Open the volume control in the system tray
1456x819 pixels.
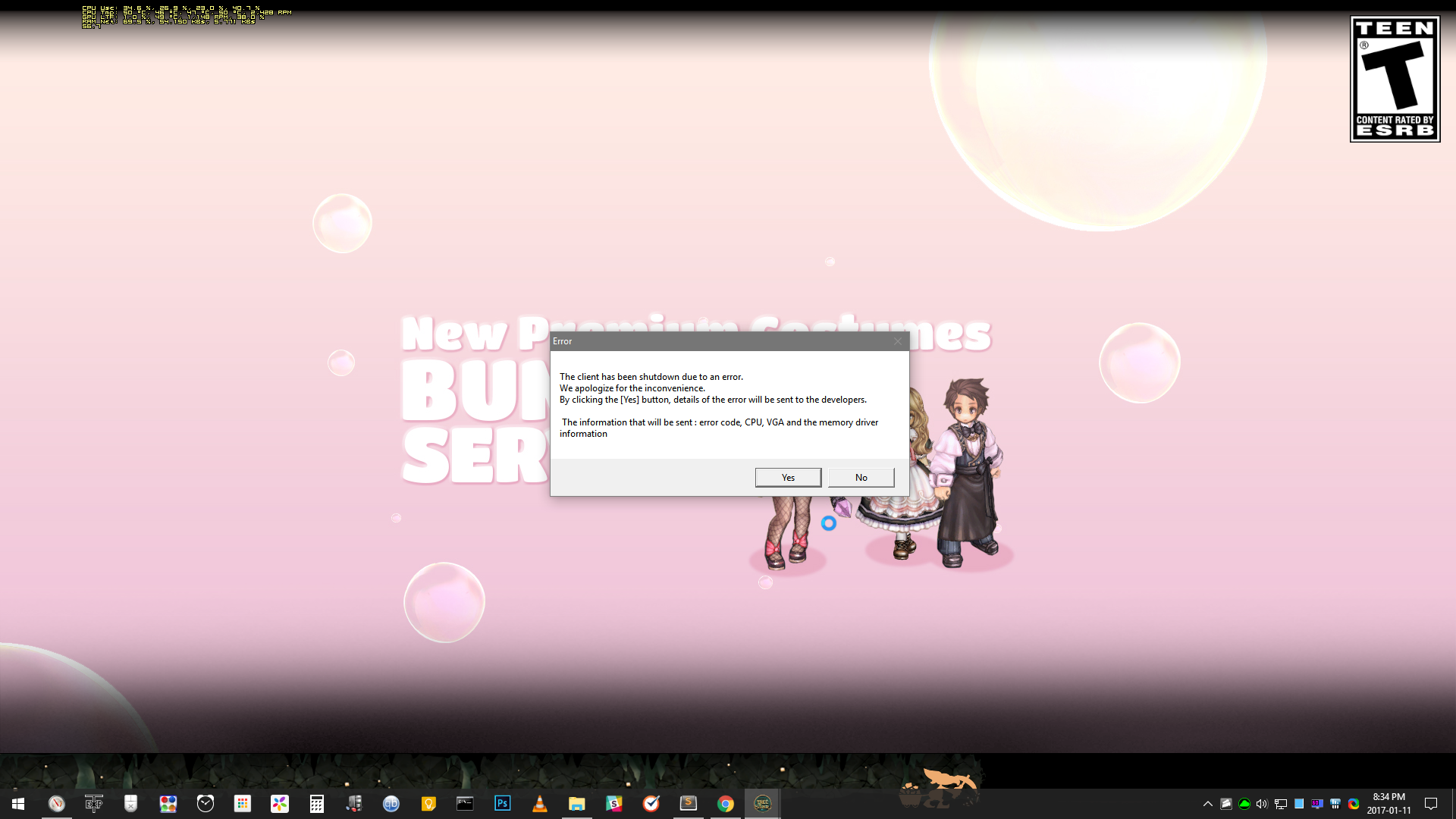click(x=1262, y=804)
